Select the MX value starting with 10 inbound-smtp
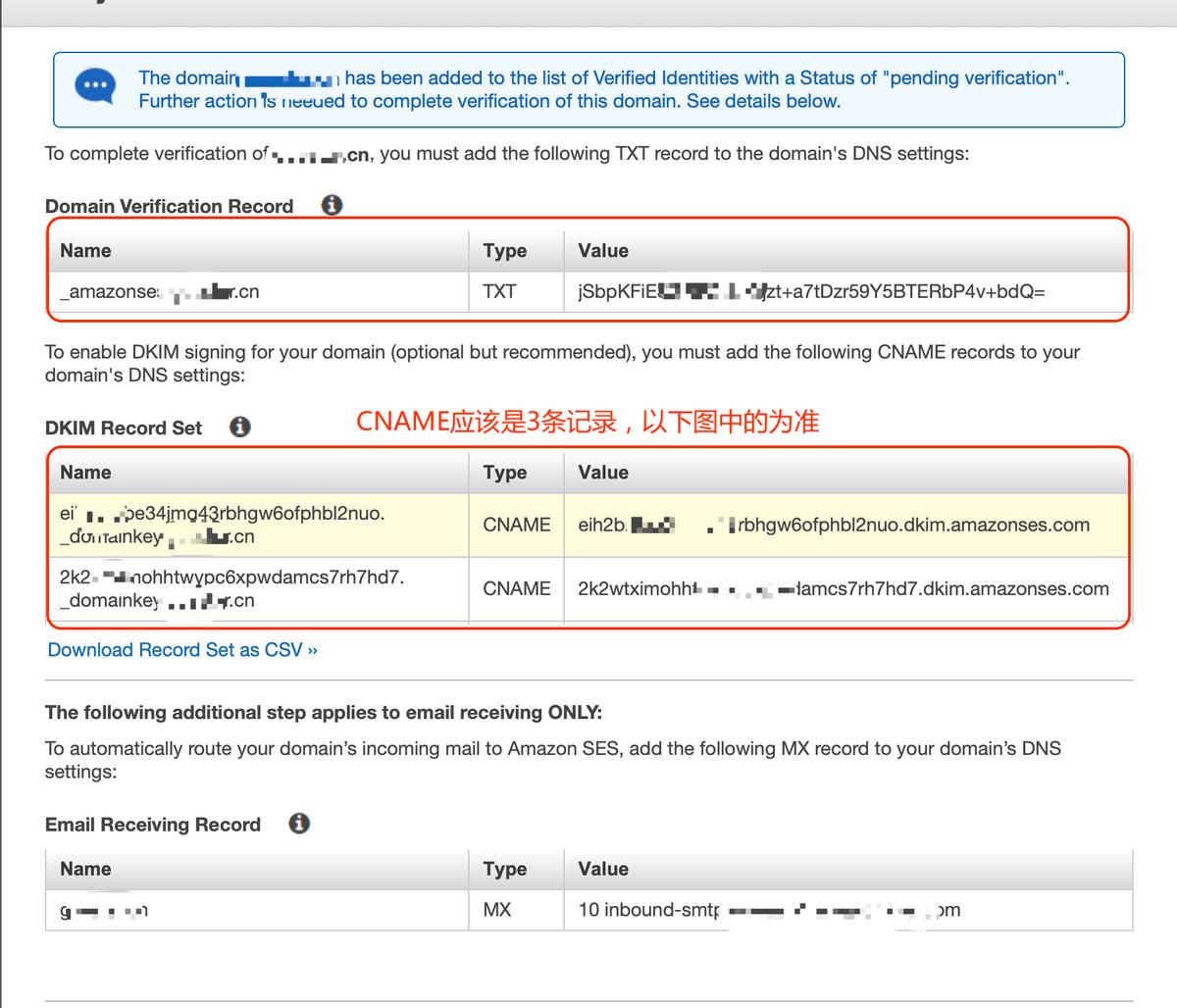Viewport: 1177px width, 1008px height. [x=768, y=910]
